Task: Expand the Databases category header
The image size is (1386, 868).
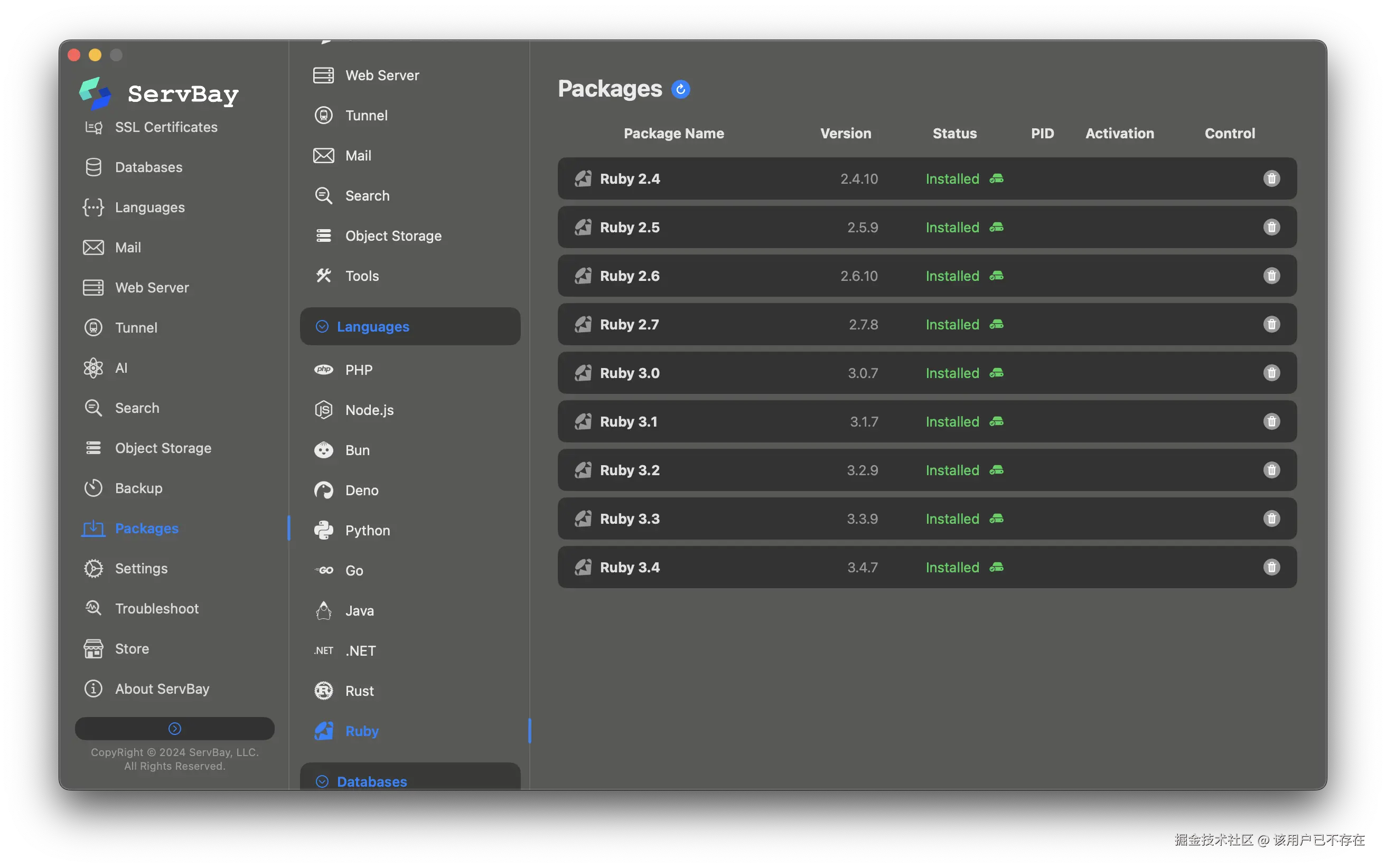Action: pos(410,777)
